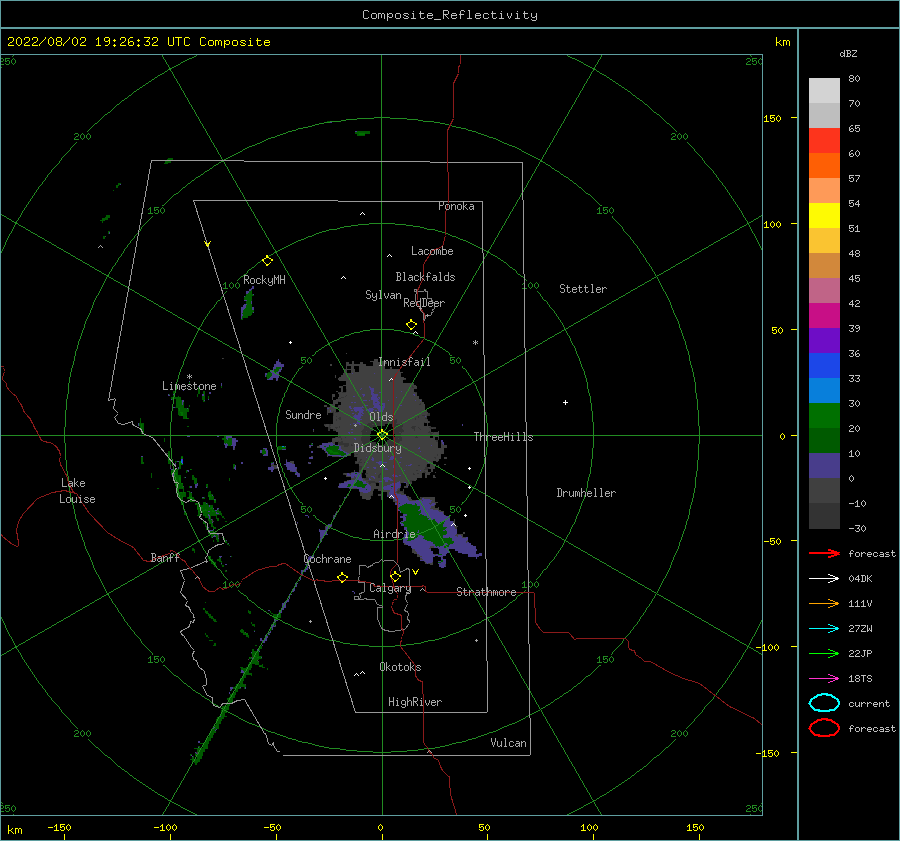Screen dimensions: 900x841
Task: Click the Composite_Reflectivity title
Action: pos(449,15)
